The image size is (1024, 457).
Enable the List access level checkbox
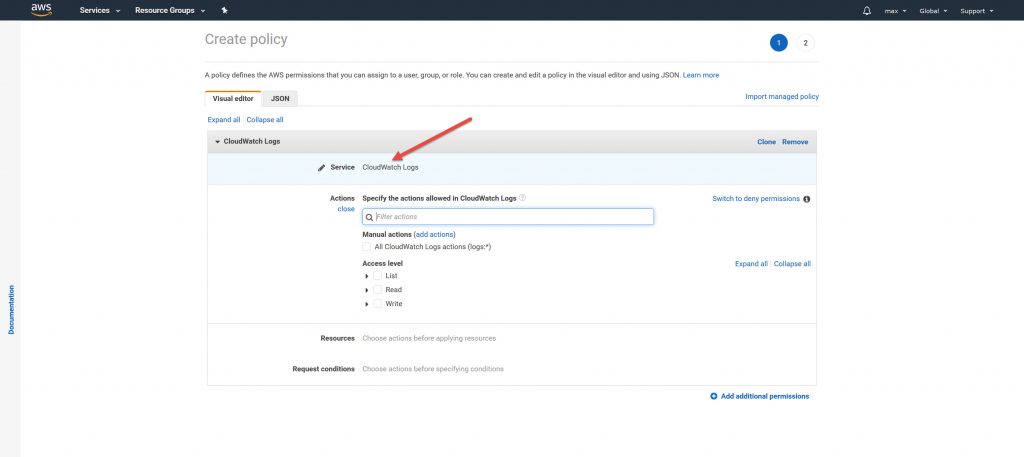click(378, 275)
